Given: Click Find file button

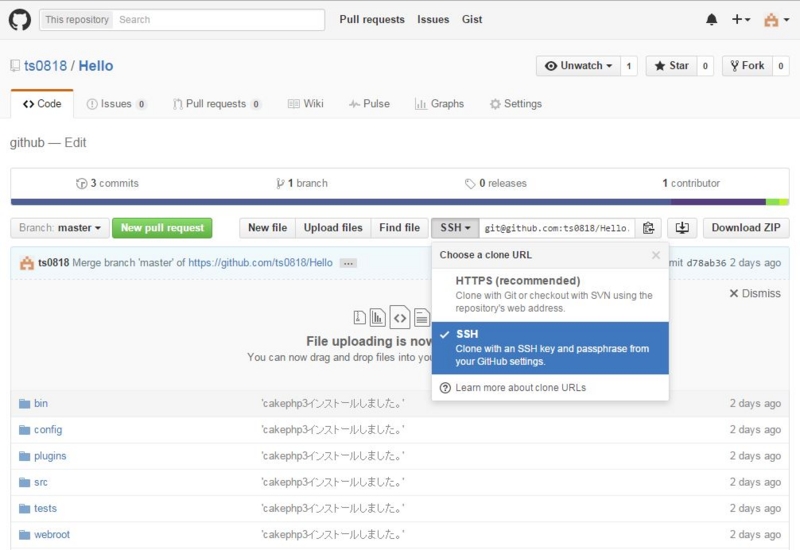Looking at the screenshot, I should 399,228.
